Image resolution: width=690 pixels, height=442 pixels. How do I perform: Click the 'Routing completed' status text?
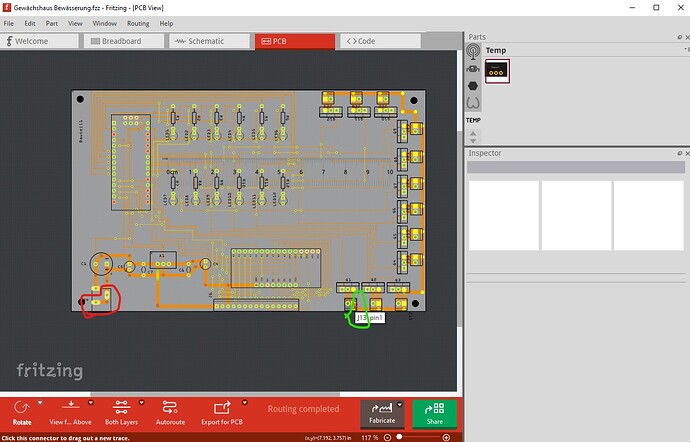coord(303,409)
